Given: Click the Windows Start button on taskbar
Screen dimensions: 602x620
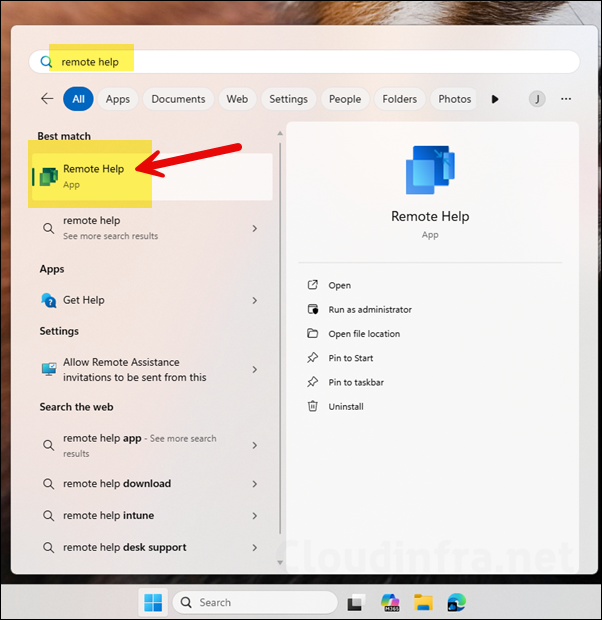Looking at the screenshot, I should tap(153, 602).
